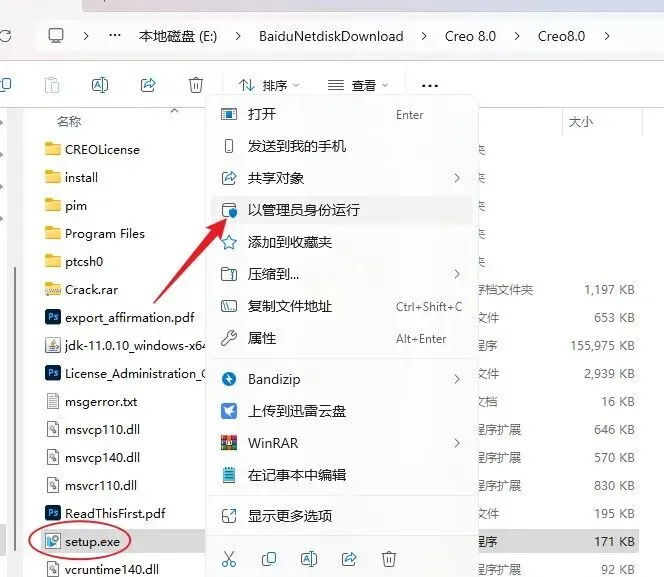Click the Delete icon in context menu bottom
The width and height of the screenshot is (664, 577).
click(x=389, y=559)
